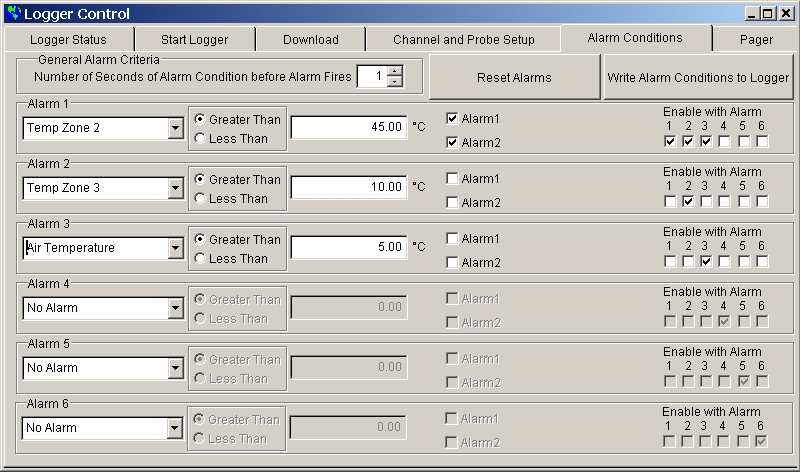Check Alarm2 output in Alarm 2 row
This screenshot has height=472, width=801.
(452, 202)
